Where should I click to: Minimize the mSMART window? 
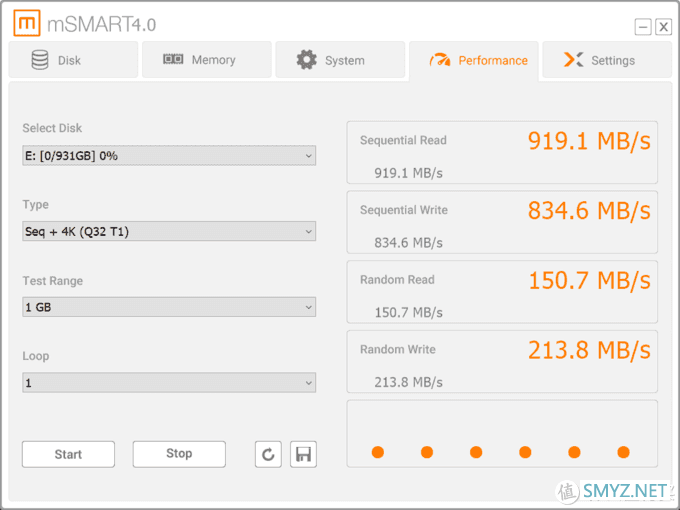643,27
